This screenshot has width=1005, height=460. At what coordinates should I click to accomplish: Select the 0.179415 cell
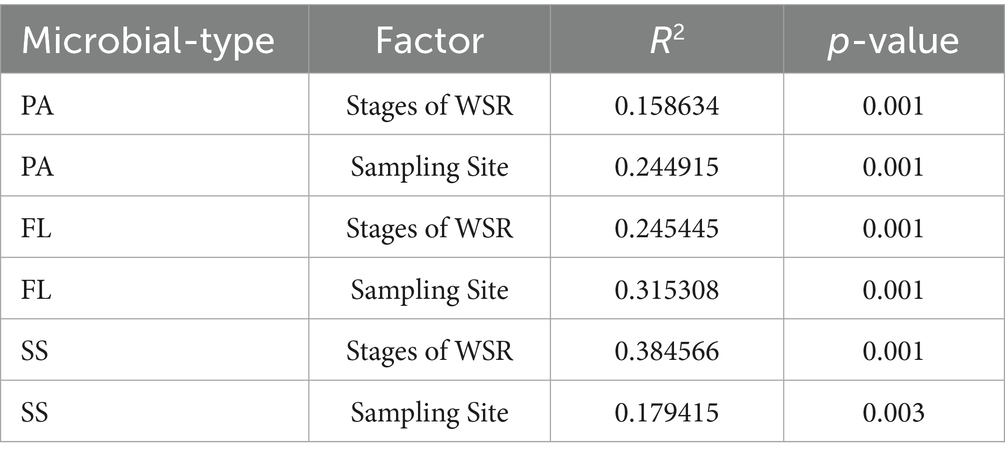(x=666, y=412)
